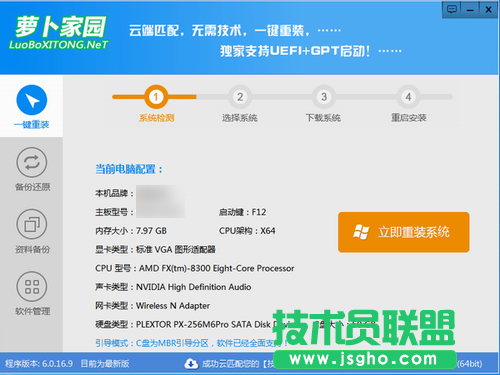Click the Windows flag icon on orange button

tap(361, 232)
